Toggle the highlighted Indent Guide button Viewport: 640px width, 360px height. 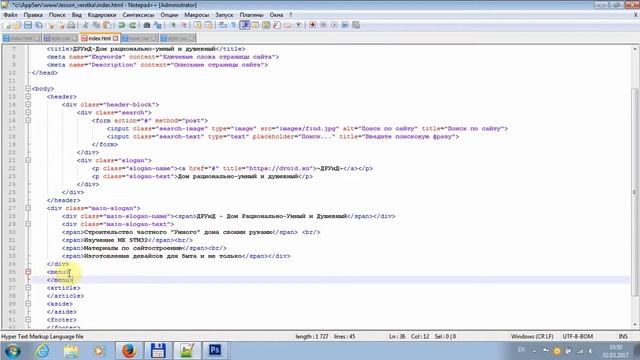(x=245, y=25)
